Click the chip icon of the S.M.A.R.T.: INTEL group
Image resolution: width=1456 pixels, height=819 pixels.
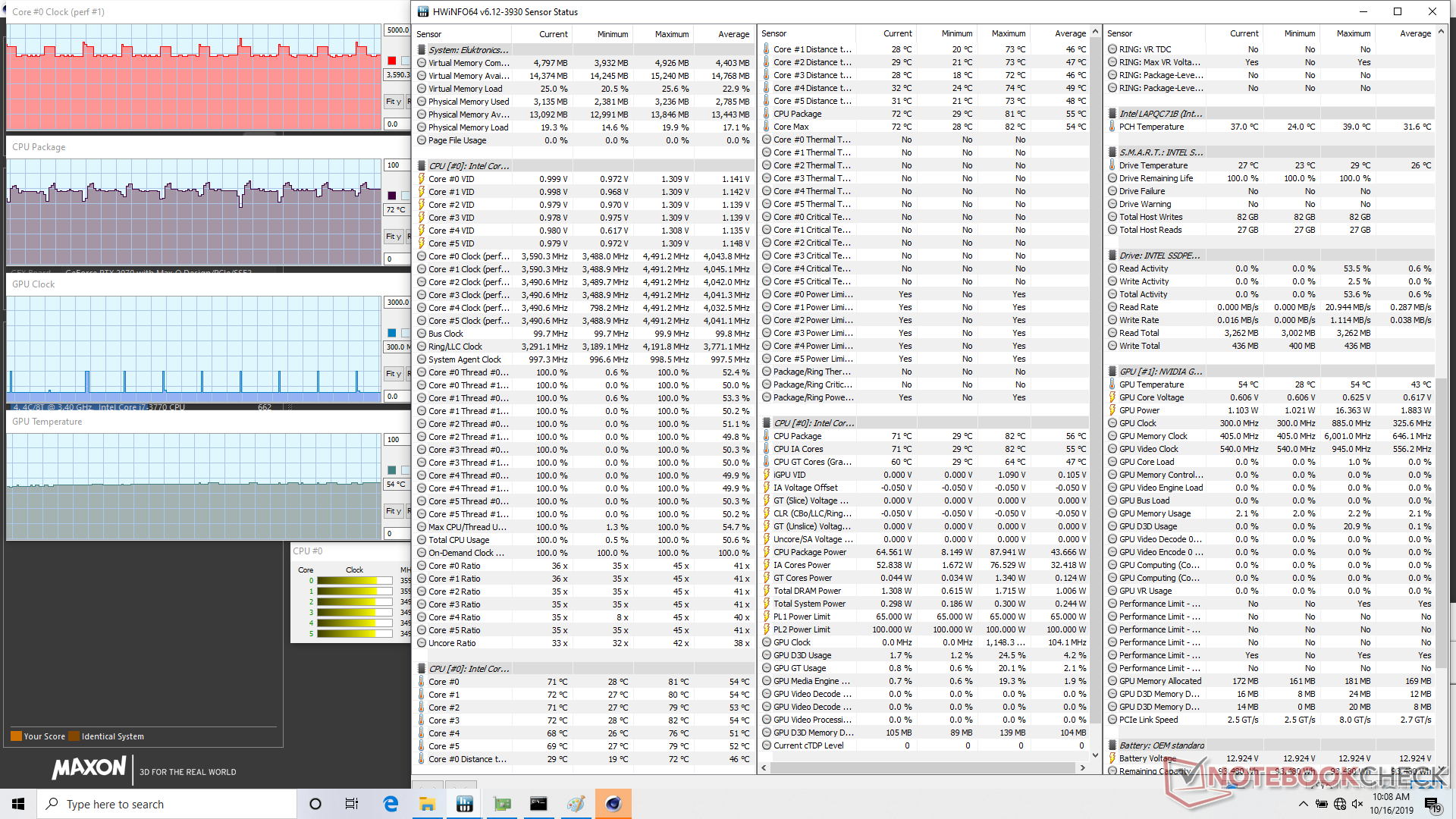(x=1112, y=152)
